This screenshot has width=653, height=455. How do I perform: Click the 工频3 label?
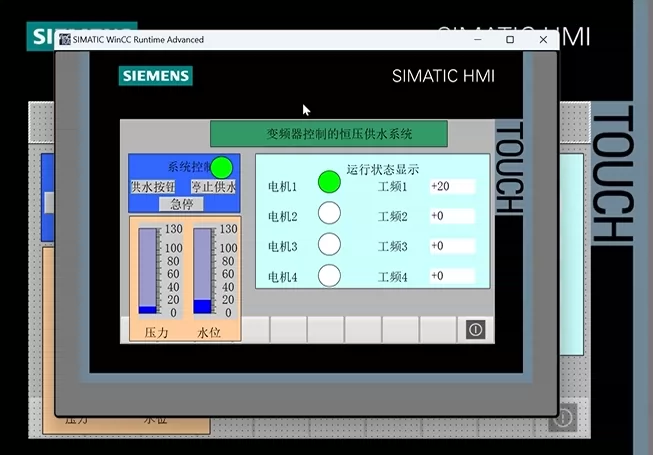pos(392,246)
